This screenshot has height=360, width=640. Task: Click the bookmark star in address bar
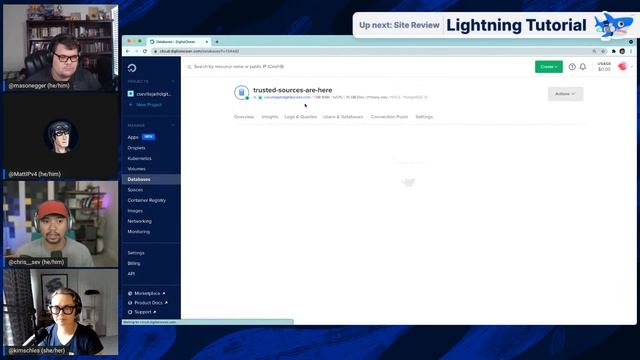[603, 51]
